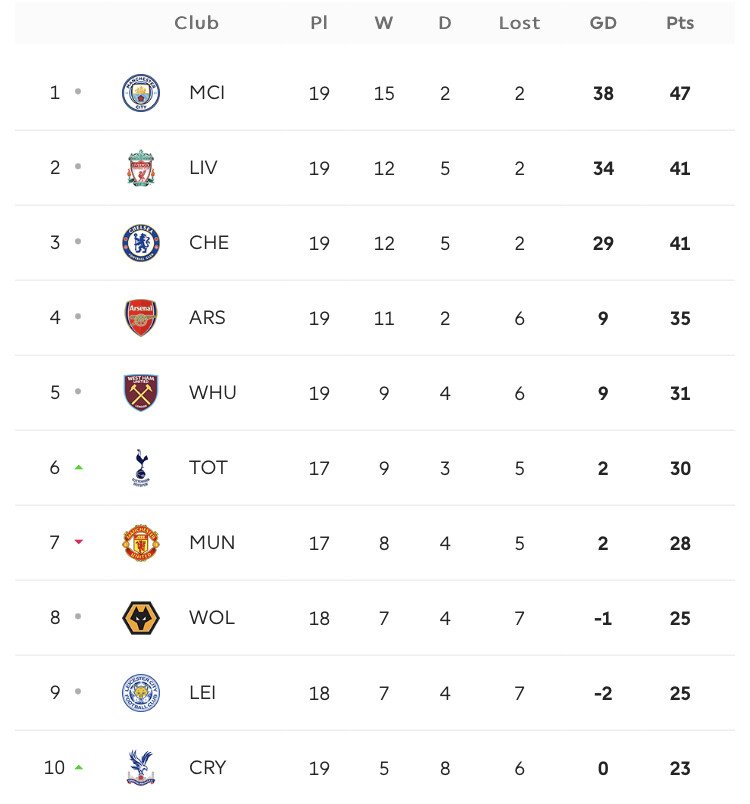
Task: Open the MCI team name link
Action: (x=207, y=93)
